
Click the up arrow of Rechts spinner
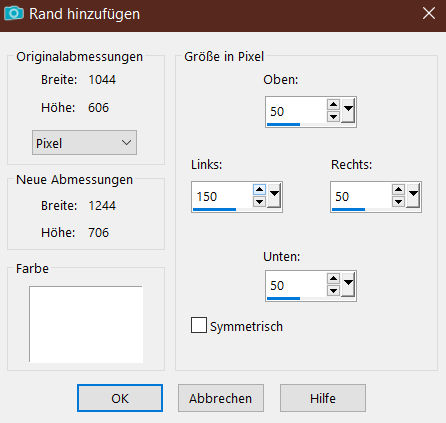398,190
